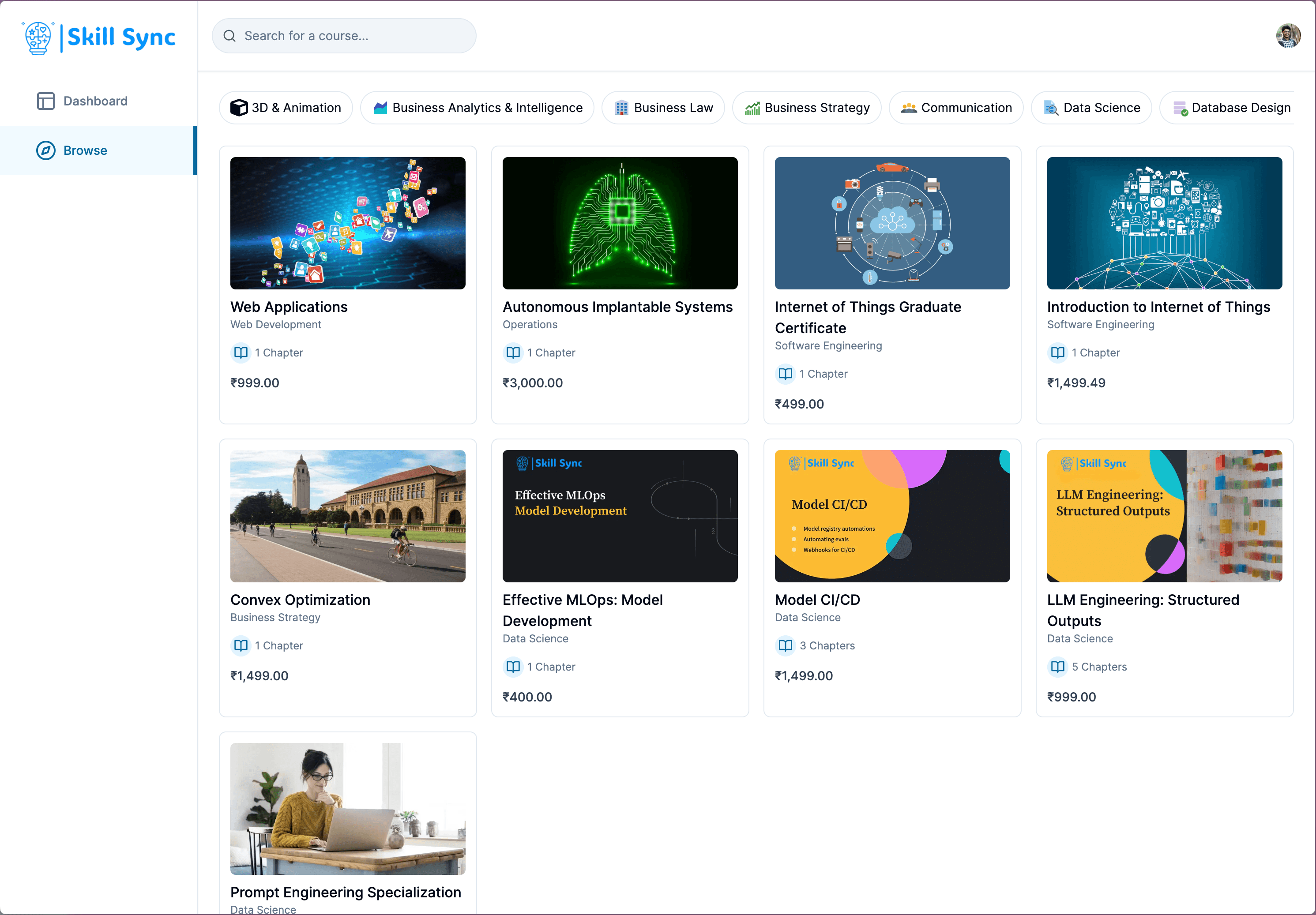
Task: Click the magnifier icon in Data Science filter
Action: 1051,108
